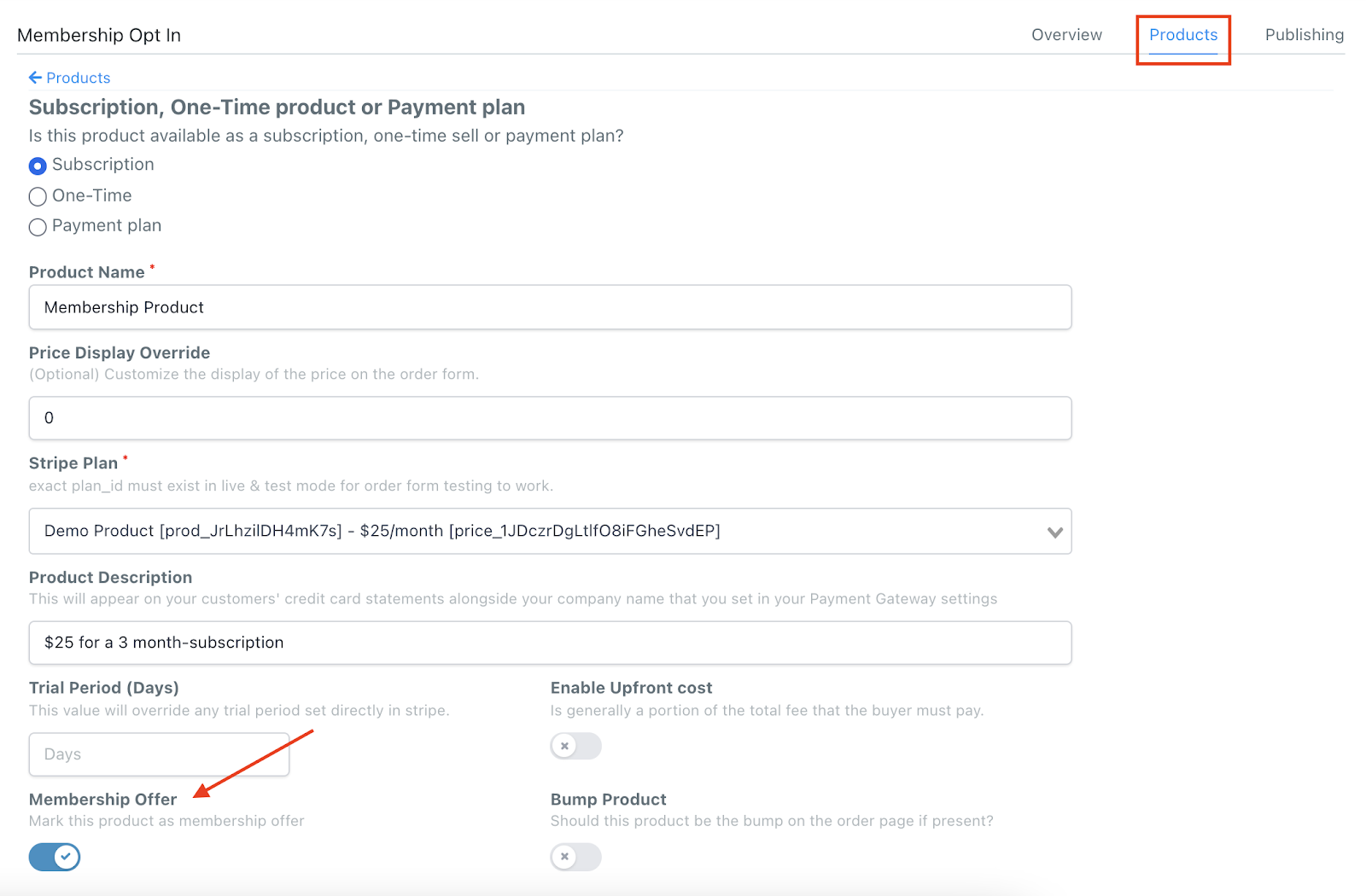The image size is (1366, 896).
Task: Open the Products tab
Action: [x=1182, y=35]
